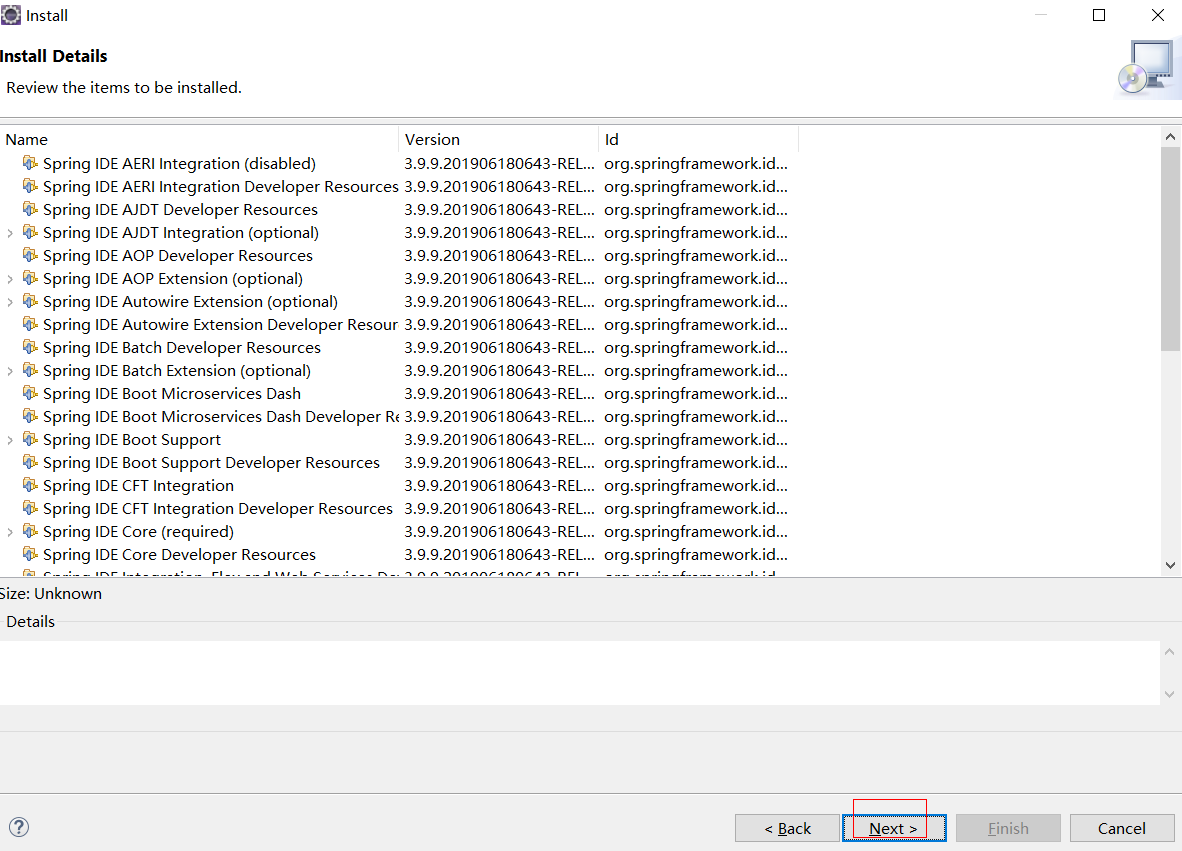Sort list by the Id column header
Screen dimensions: 1182x851
point(698,139)
